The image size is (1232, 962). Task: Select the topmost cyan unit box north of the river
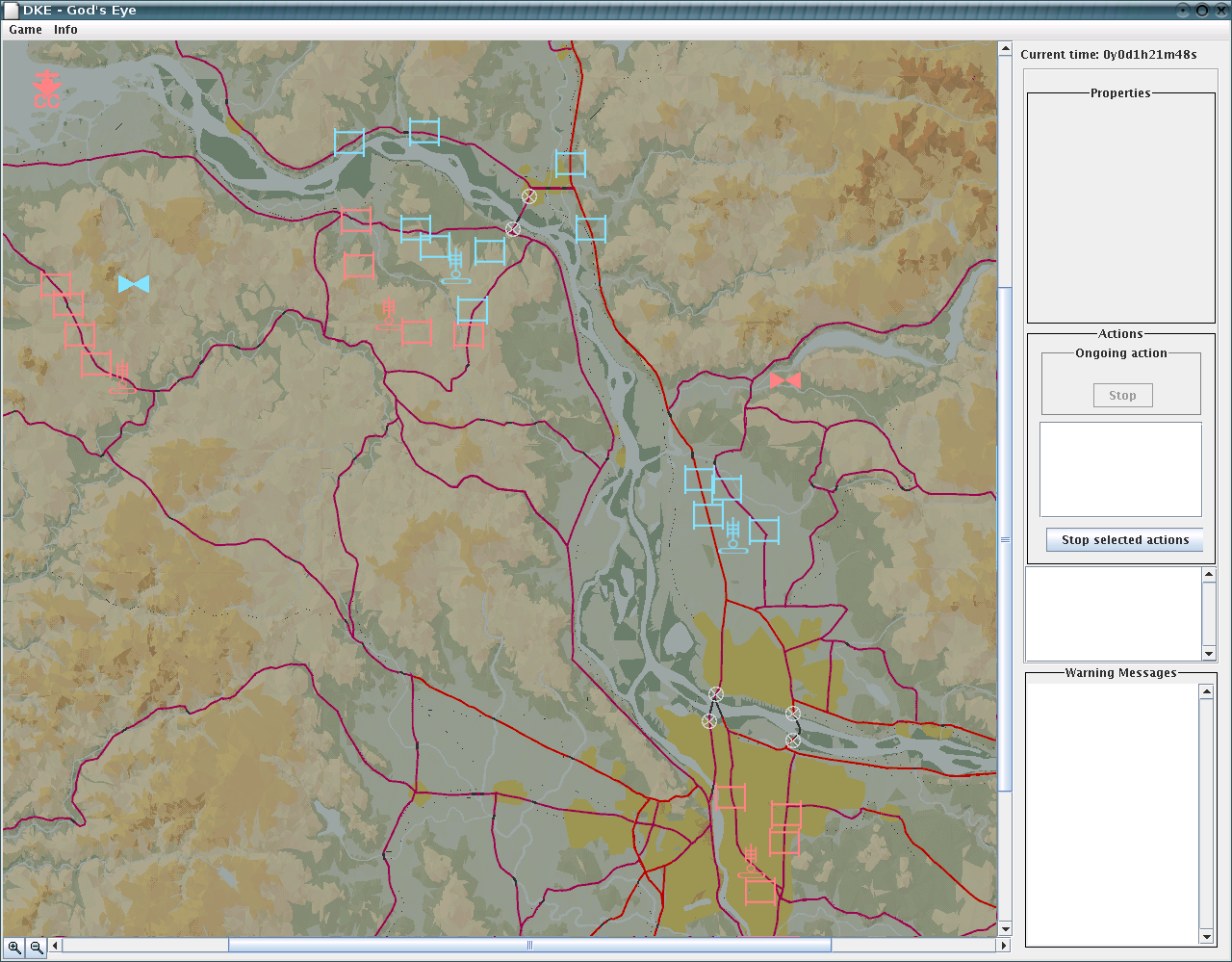point(424,132)
